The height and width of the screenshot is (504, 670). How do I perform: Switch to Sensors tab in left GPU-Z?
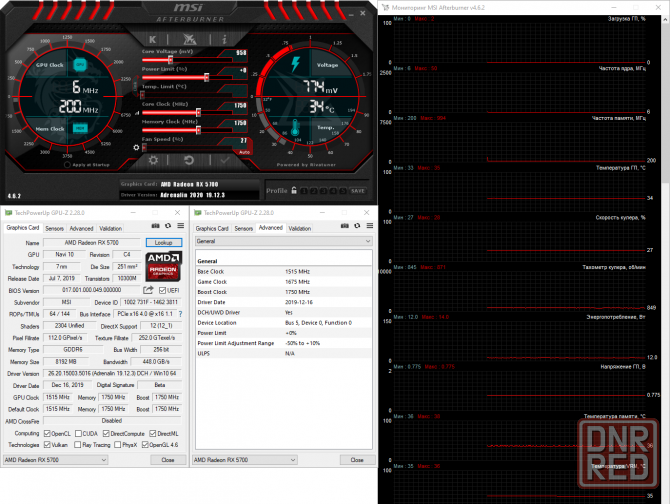(x=54, y=229)
